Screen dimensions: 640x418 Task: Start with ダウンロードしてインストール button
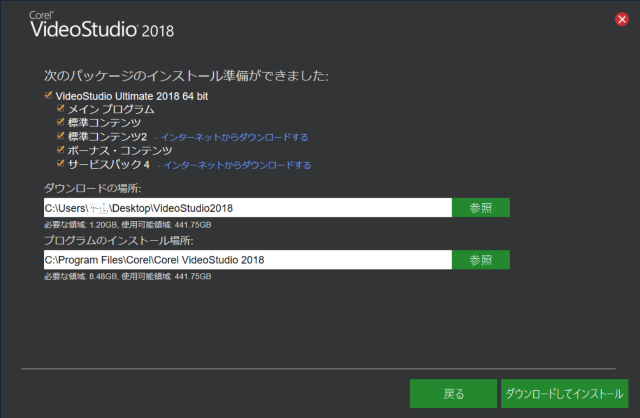(564, 394)
